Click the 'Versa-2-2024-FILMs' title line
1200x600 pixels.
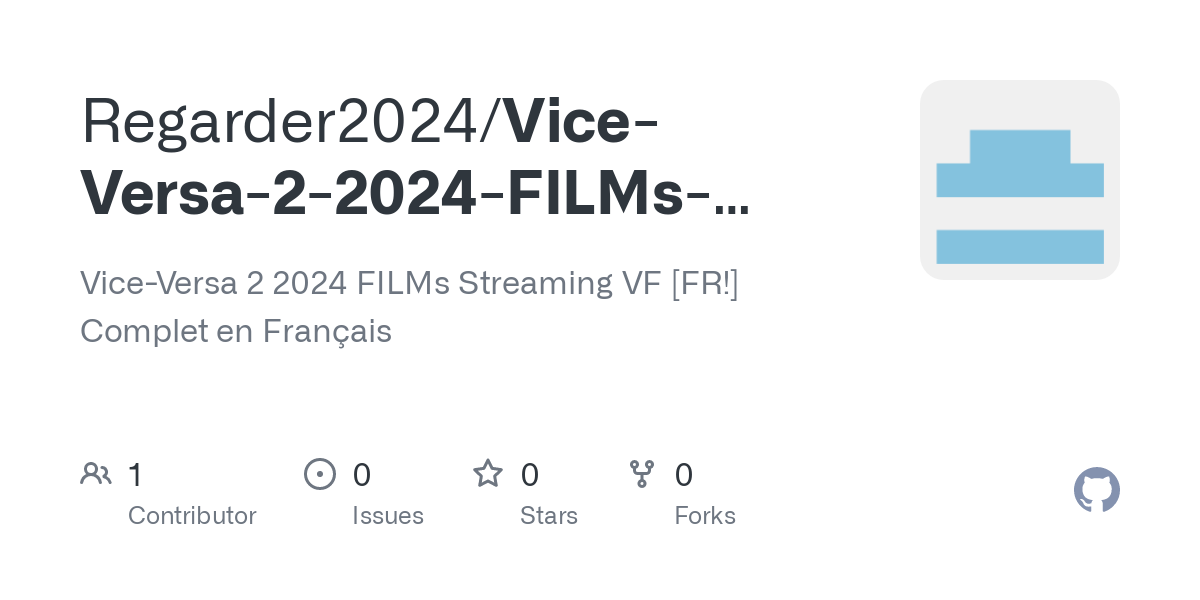[x=381, y=194]
